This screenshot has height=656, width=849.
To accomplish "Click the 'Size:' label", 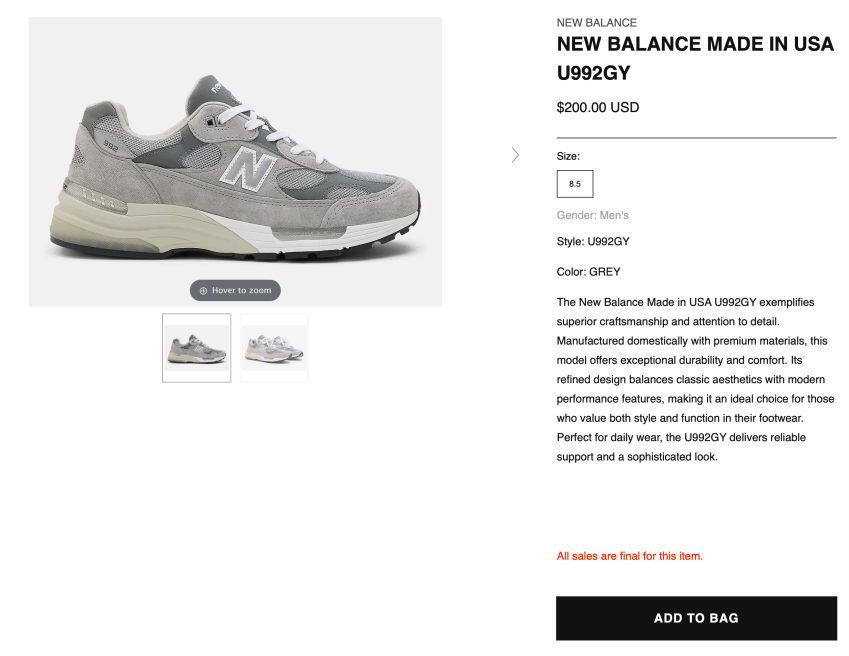I will click(568, 156).
